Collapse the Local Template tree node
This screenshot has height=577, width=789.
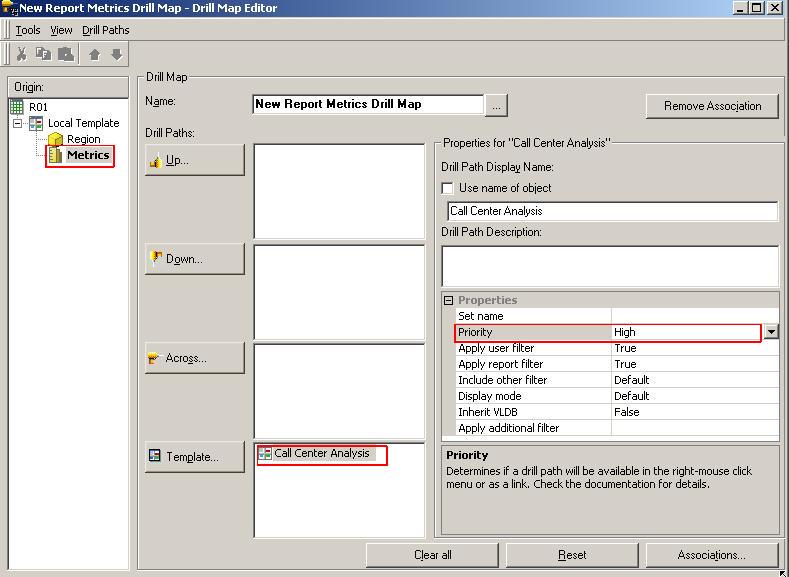click(18, 123)
